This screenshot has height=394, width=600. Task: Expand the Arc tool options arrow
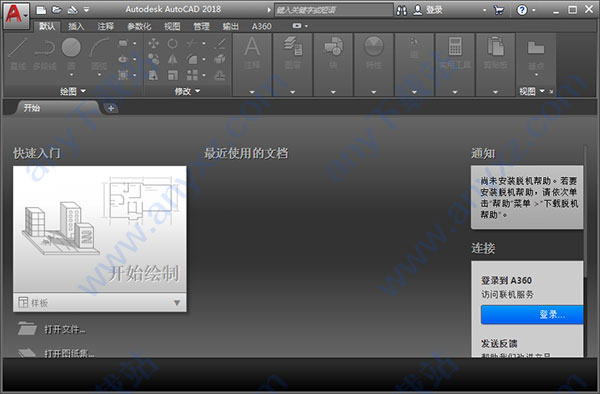(99, 75)
